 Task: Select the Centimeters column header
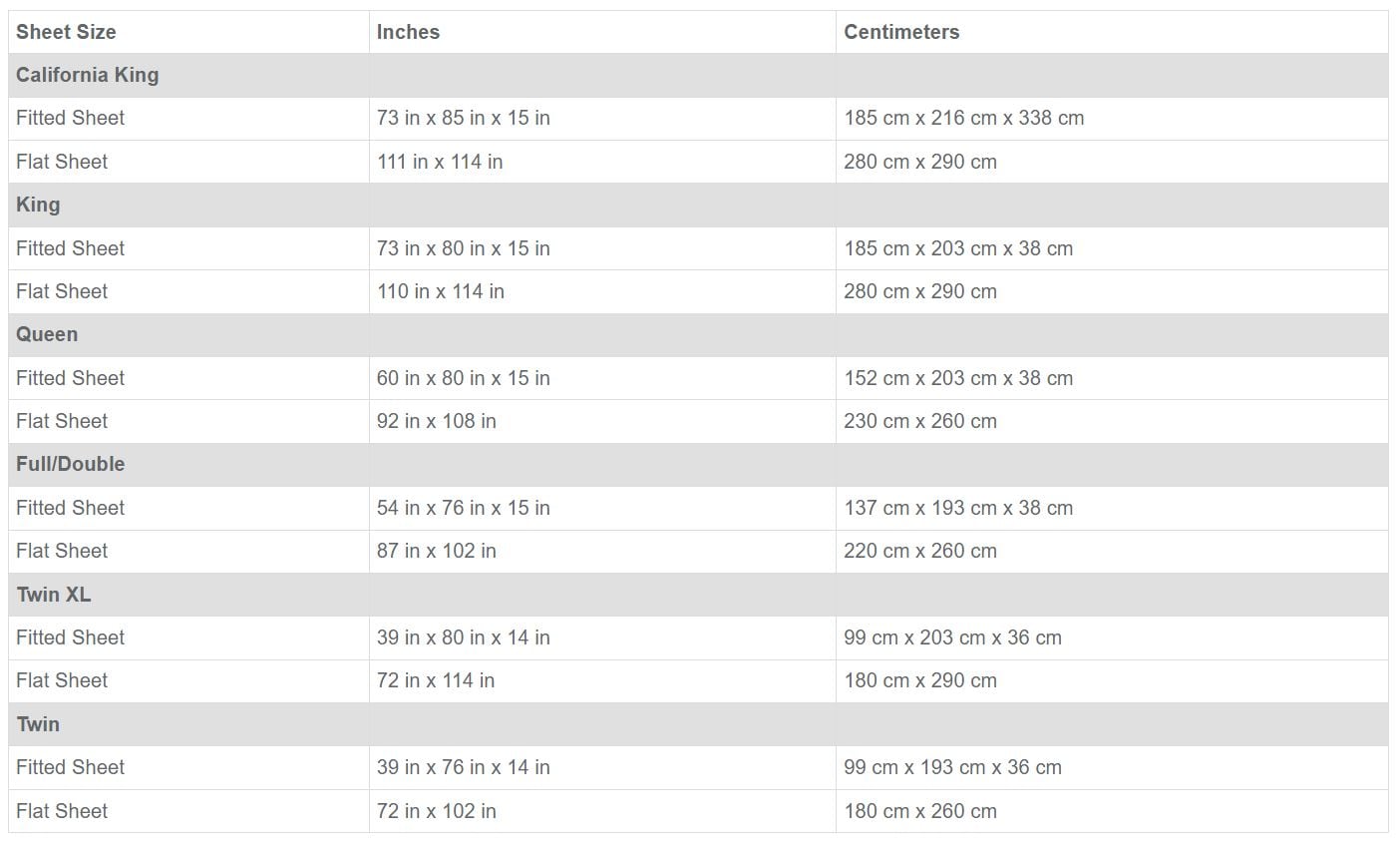[x=901, y=32]
